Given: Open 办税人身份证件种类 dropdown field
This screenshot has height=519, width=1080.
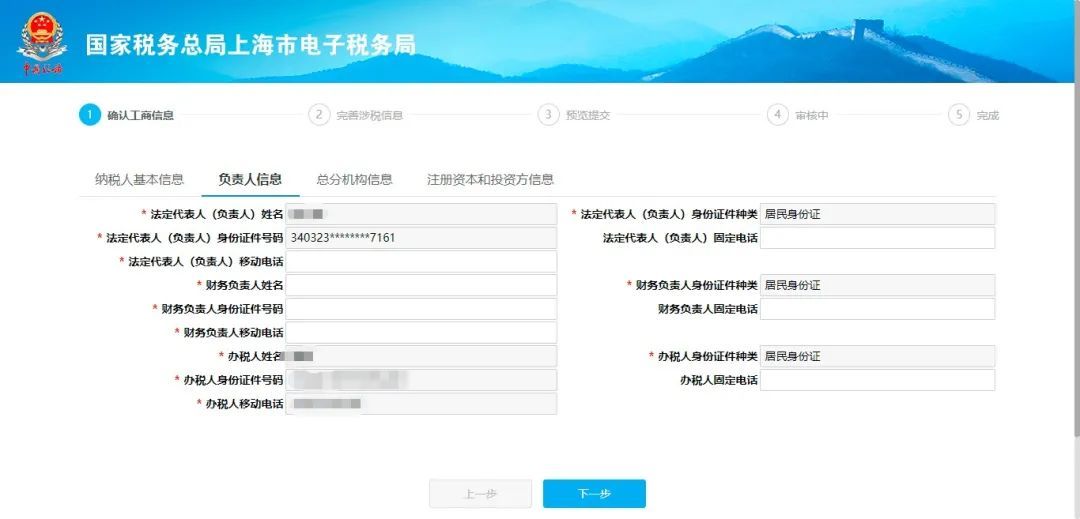Looking at the screenshot, I should [x=878, y=357].
